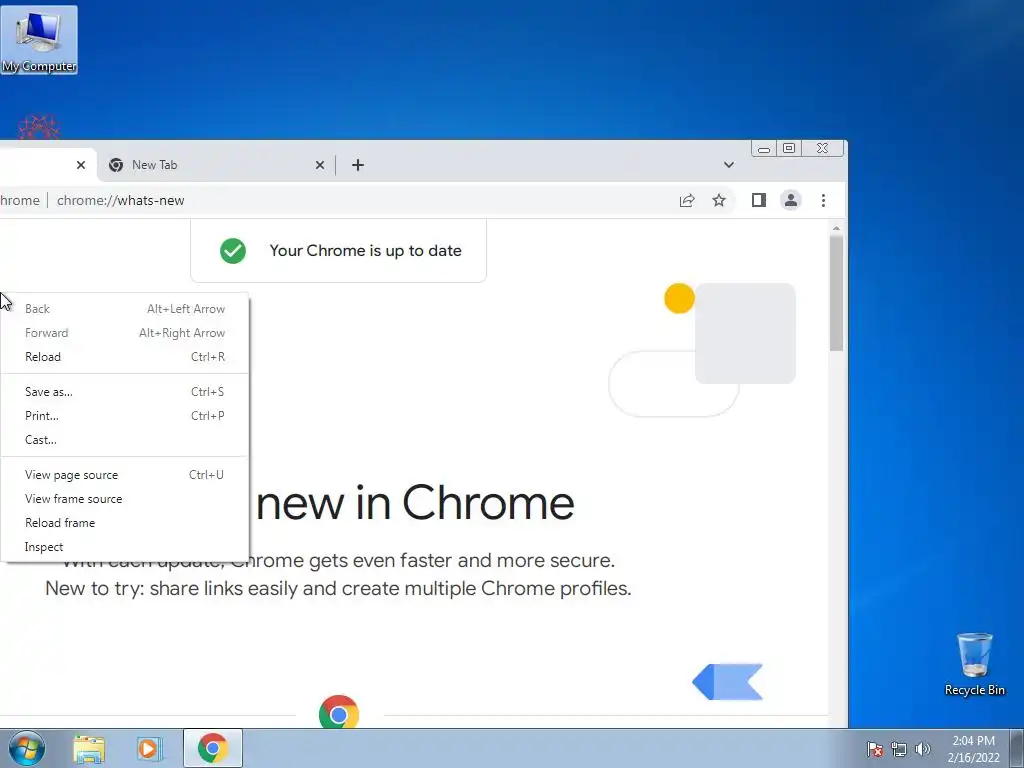Close the New Tab tab
Image resolution: width=1024 pixels, height=768 pixels.
(x=320, y=165)
